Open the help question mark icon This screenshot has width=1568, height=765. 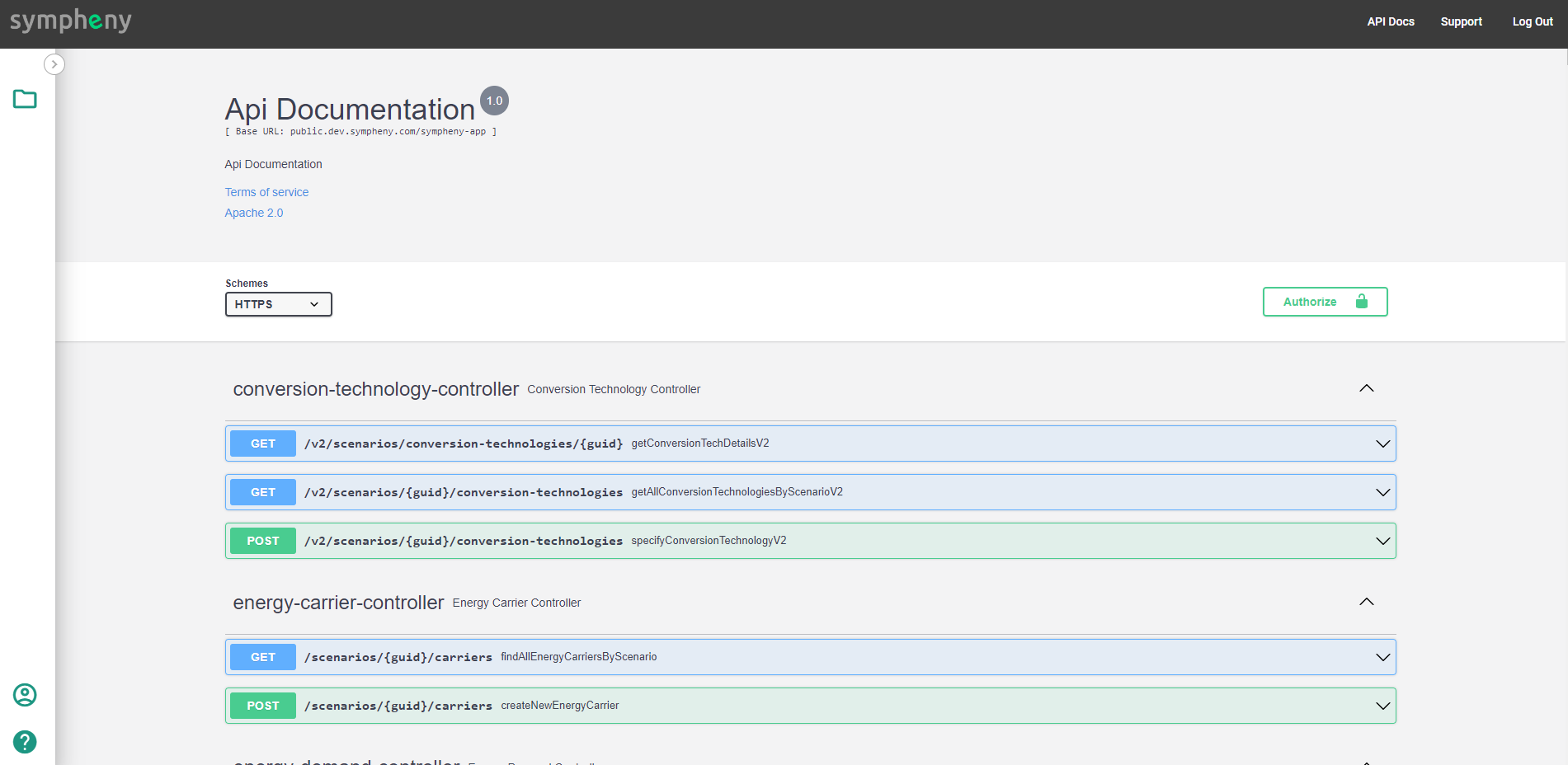(x=25, y=742)
